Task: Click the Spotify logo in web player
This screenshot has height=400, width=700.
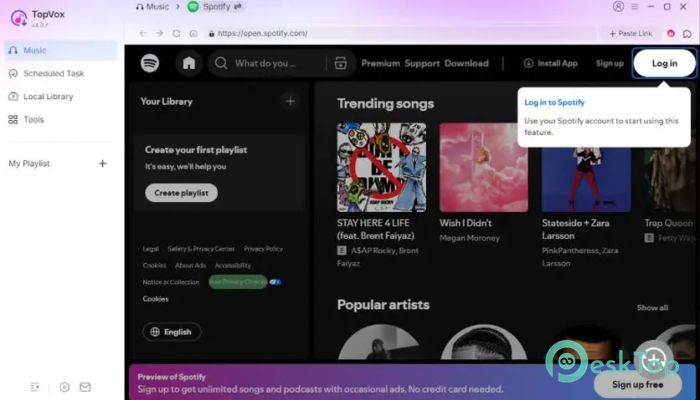Action: 150,63
